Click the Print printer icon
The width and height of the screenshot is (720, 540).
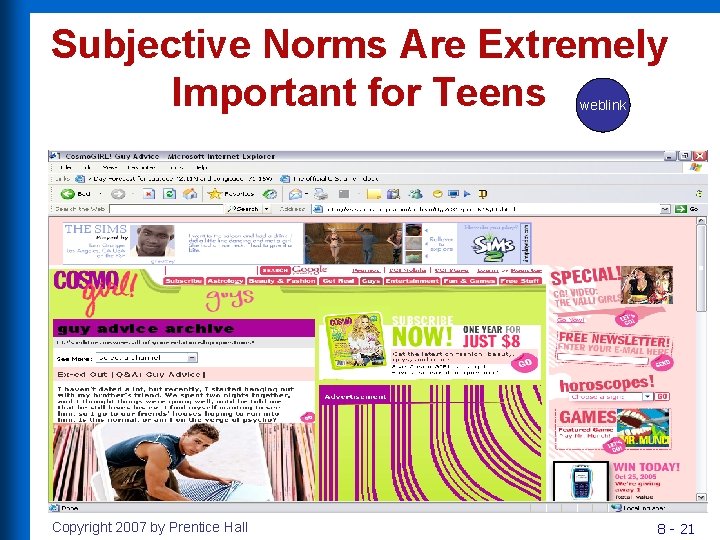321,194
